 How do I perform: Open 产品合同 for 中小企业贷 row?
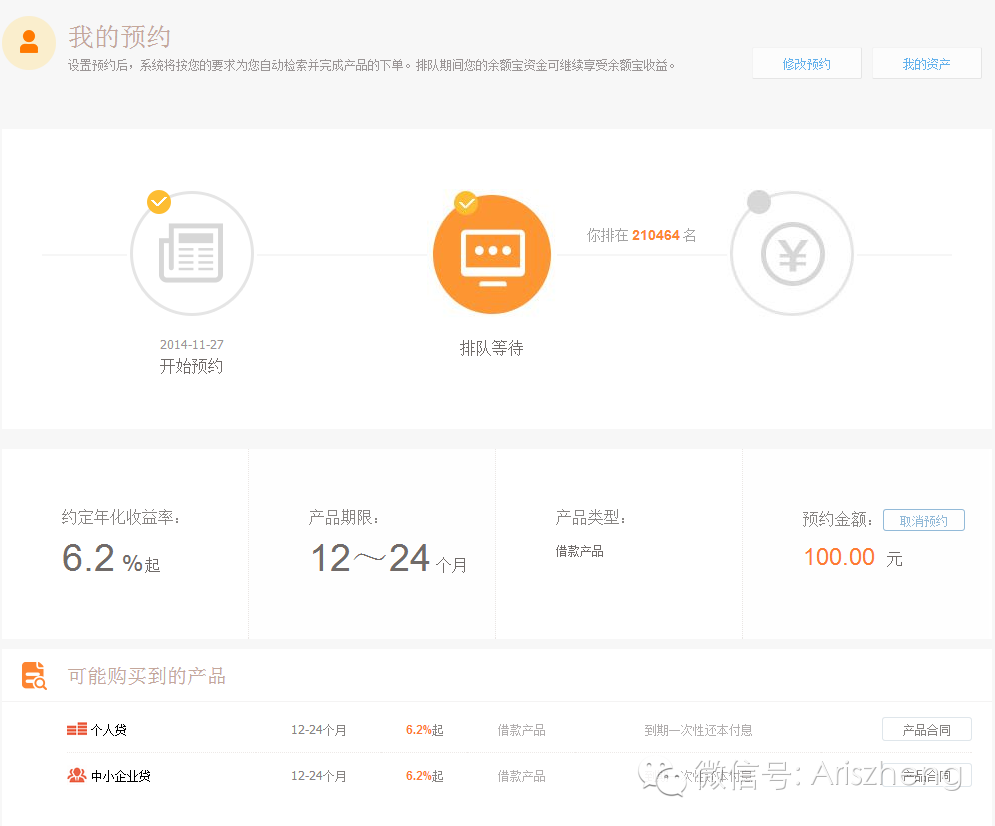tap(926, 775)
